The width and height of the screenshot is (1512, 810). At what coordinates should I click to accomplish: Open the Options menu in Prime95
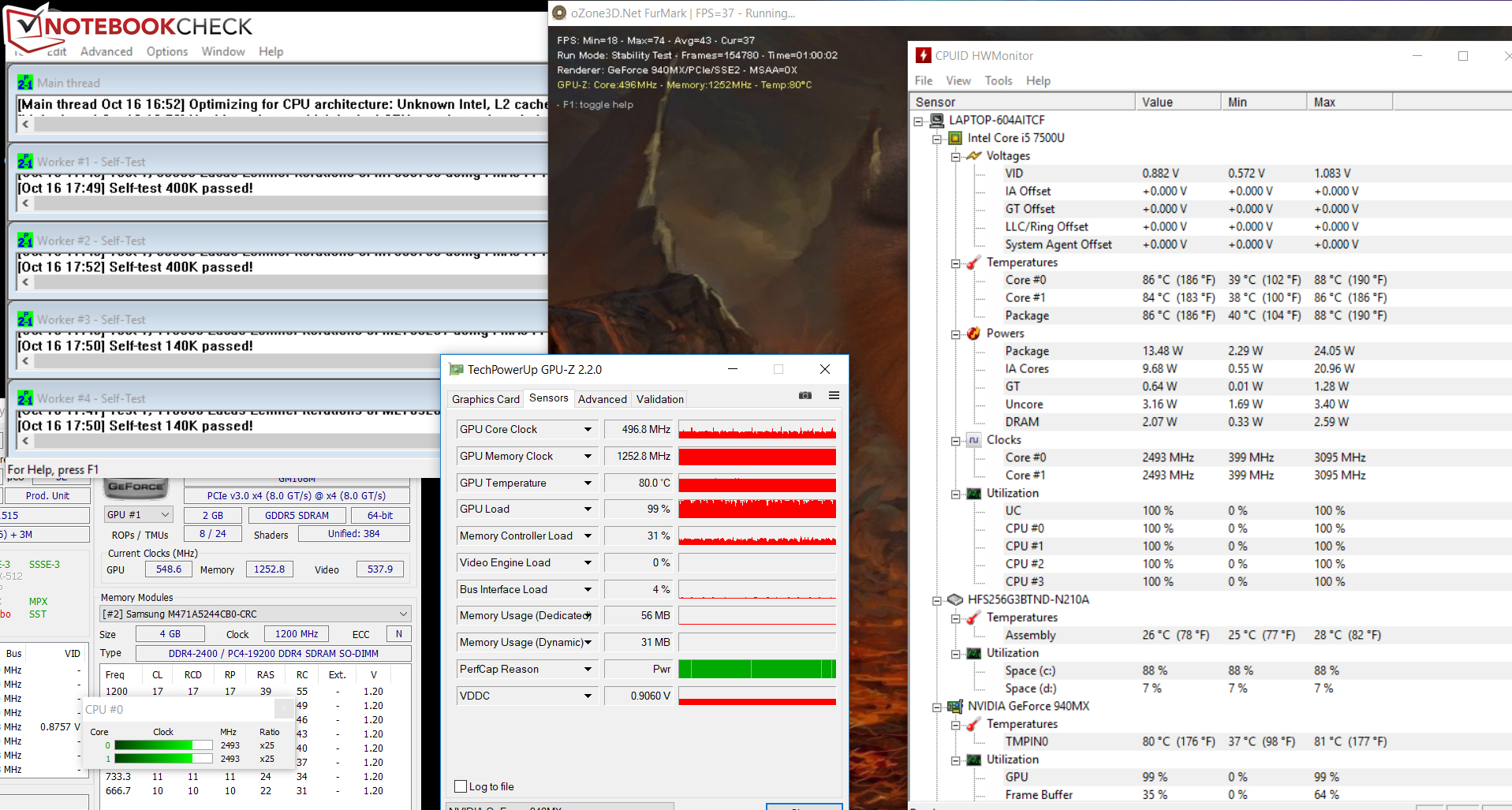pos(167,51)
